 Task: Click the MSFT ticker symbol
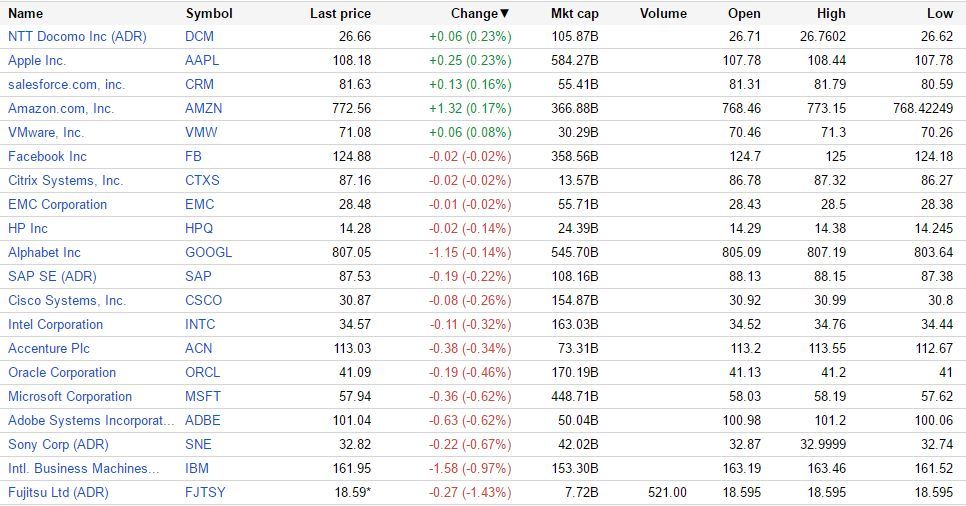point(203,396)
